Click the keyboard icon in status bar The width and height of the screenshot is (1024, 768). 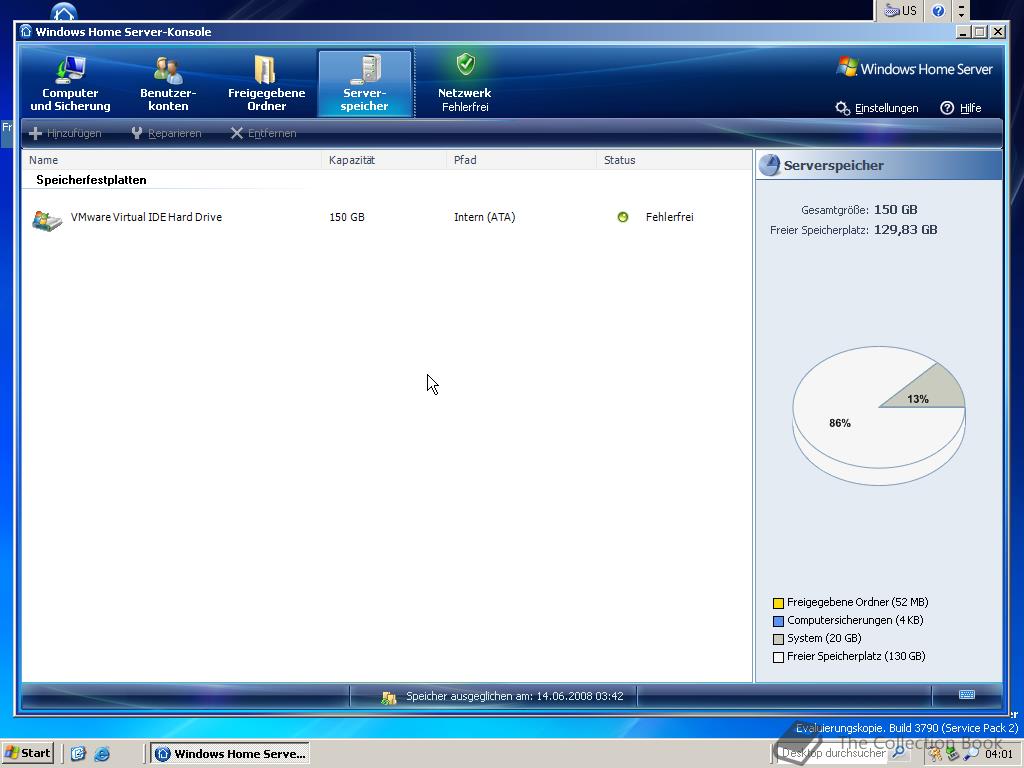967,694
